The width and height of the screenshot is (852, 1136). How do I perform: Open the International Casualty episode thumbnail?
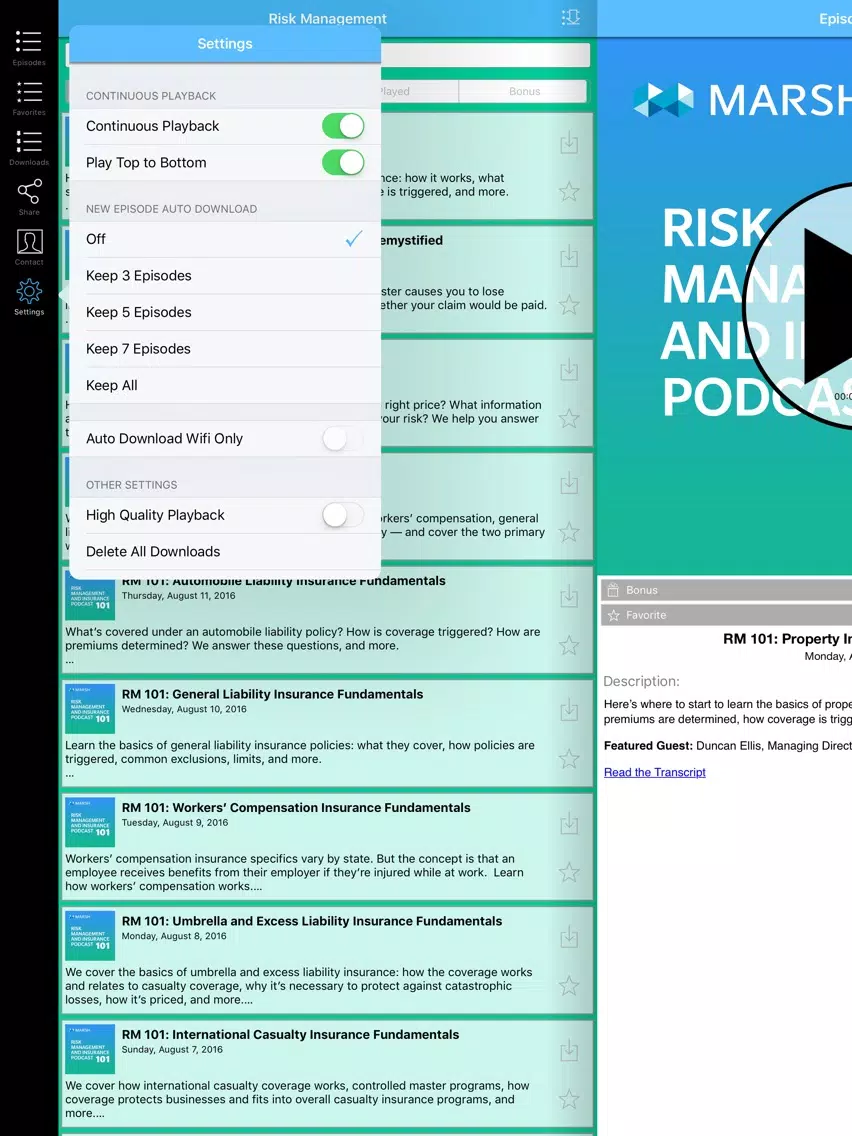(90, 1049)
